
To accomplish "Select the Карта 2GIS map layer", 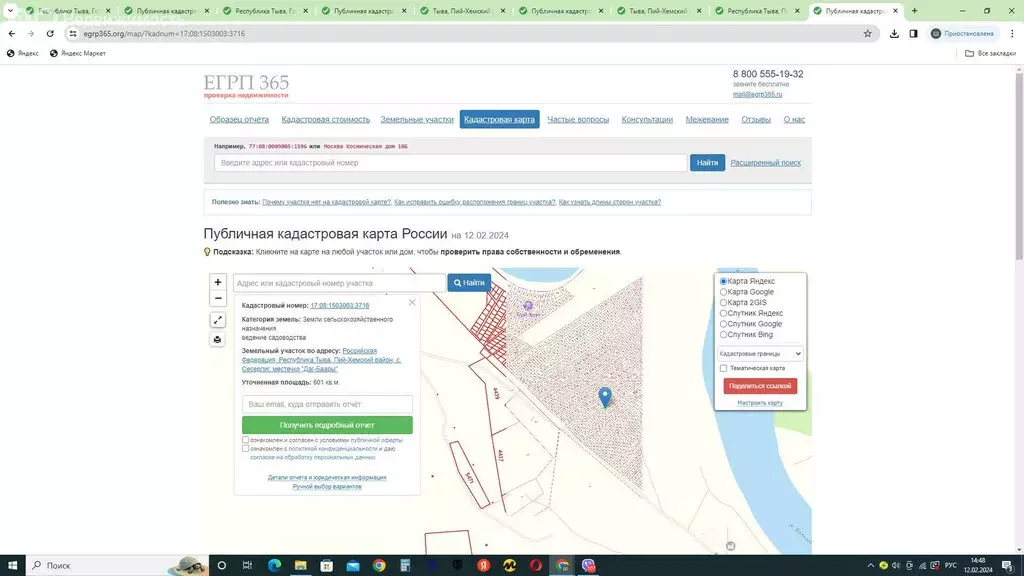I will (x=724, y=302).
